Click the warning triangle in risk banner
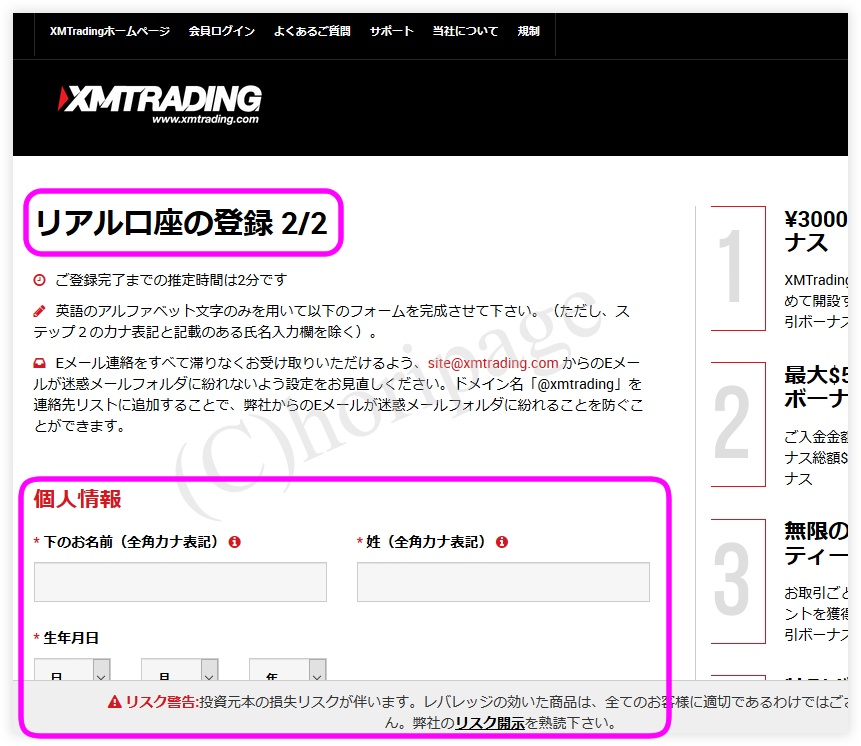The height and width of the screenshot is (746, 861). tap(114, 702)
